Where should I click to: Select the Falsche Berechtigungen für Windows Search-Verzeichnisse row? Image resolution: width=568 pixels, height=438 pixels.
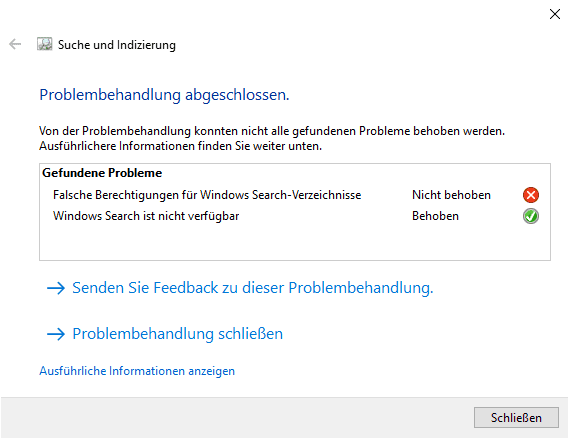pyautogui.click(x=295, y=195)
